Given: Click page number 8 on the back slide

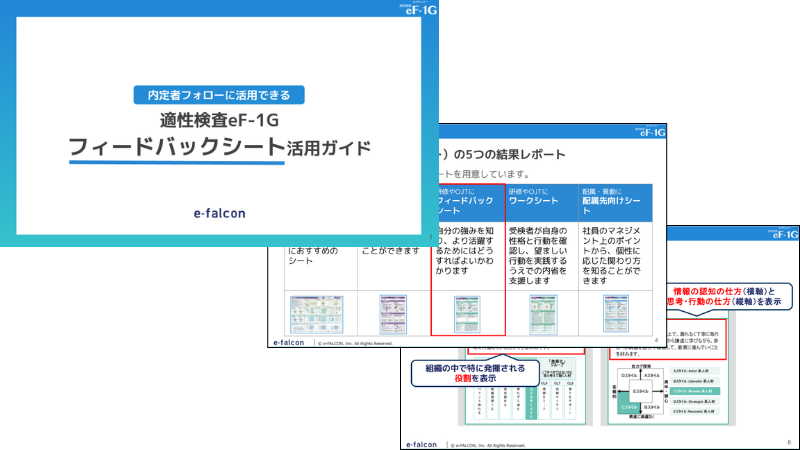Looking at the screenshot, I should pos(789,442).
